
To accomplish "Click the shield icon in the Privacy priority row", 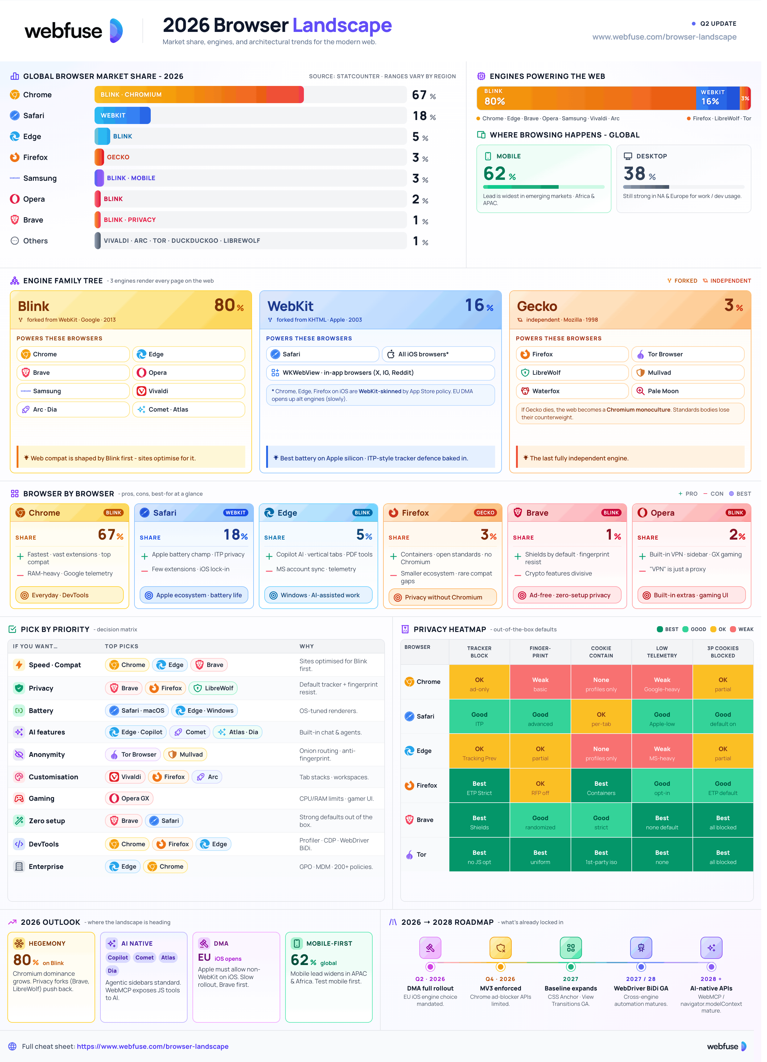I will coord(19,688).
